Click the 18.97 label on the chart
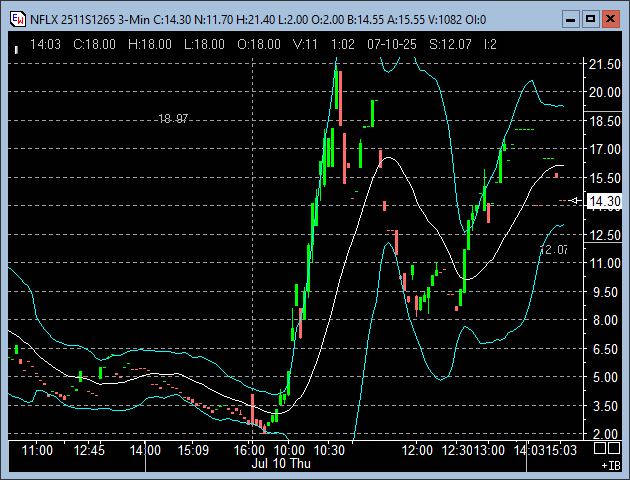 173,119
